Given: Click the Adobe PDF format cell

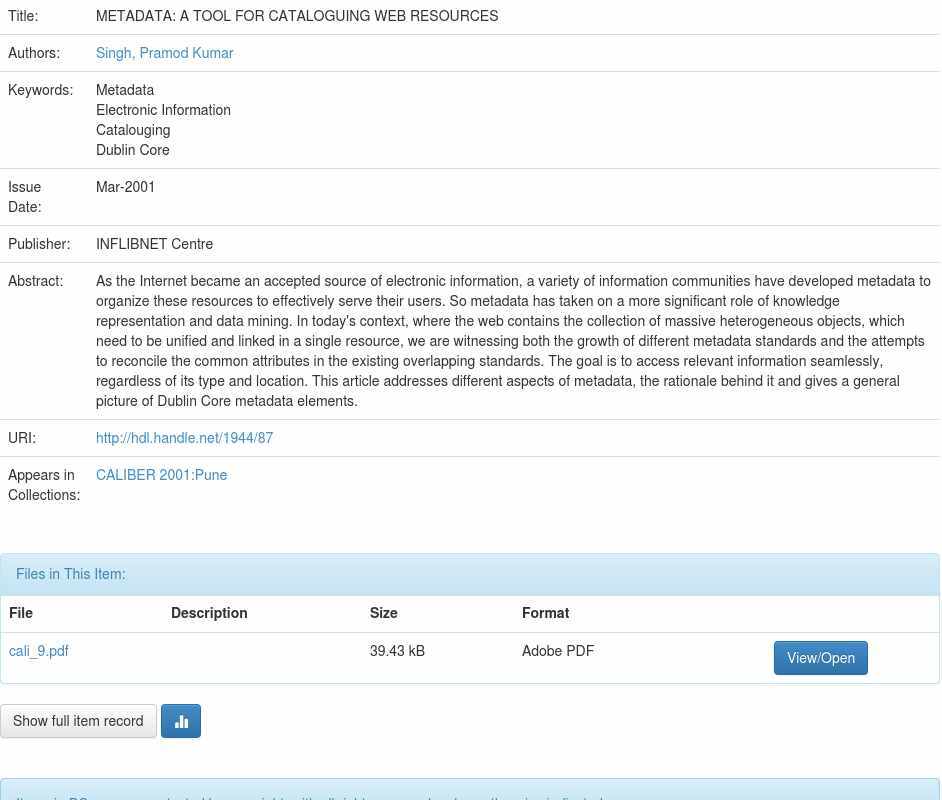Looking at the screenshot, I should pos(558,651).
